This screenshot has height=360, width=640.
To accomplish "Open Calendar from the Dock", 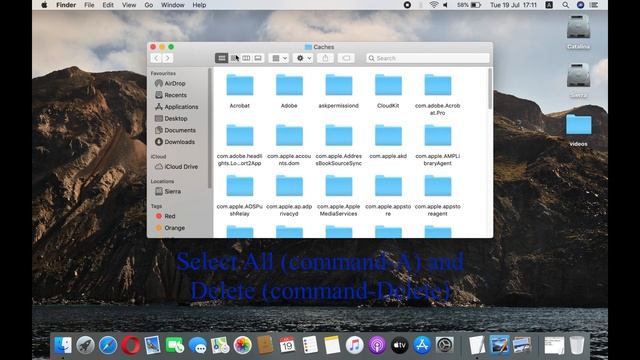I will point(287,345).
